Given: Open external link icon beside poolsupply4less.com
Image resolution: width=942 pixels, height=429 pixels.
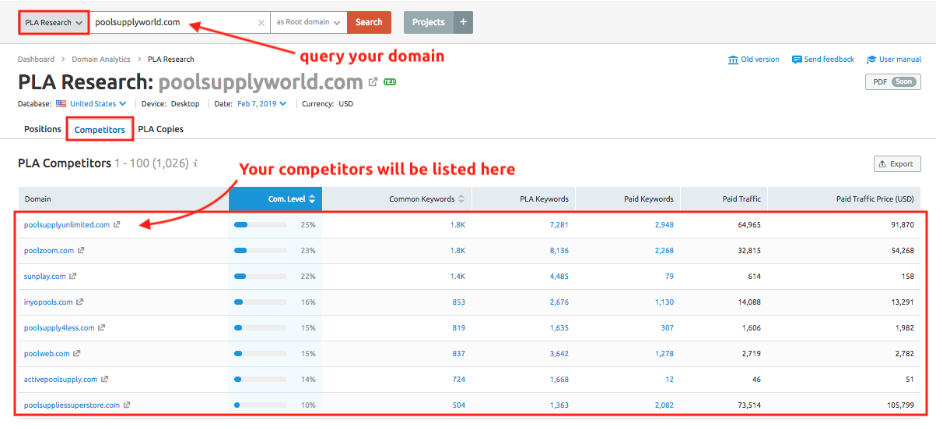Looking at the screenshot, I should click(102, 328).
